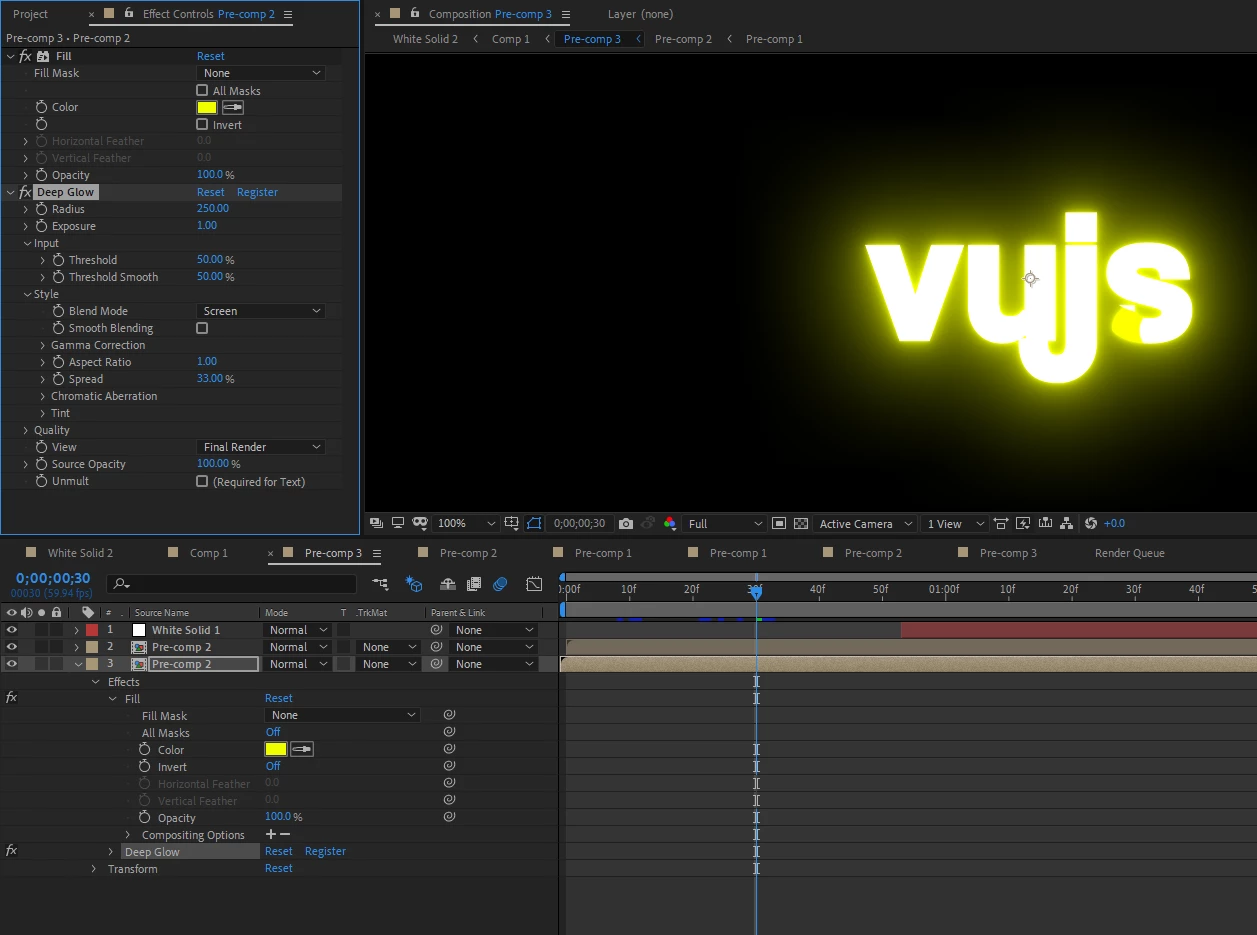Click the stopwatch next to Radius

[x=42, y=209]
